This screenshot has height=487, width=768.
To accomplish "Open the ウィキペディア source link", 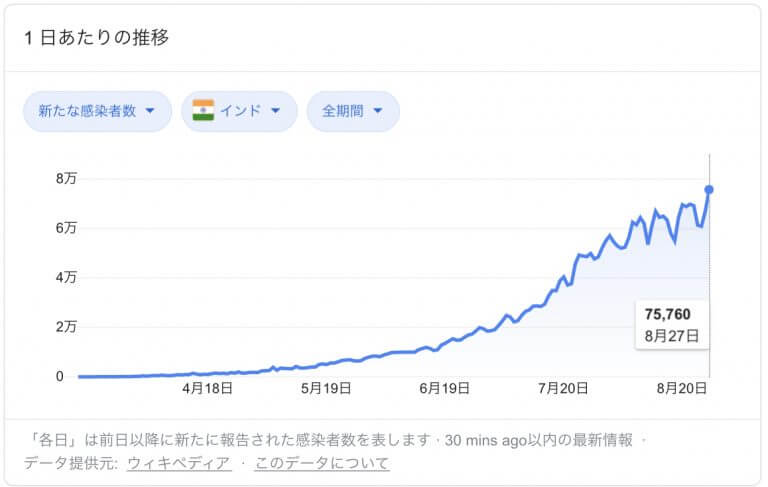I will point(179,463).
